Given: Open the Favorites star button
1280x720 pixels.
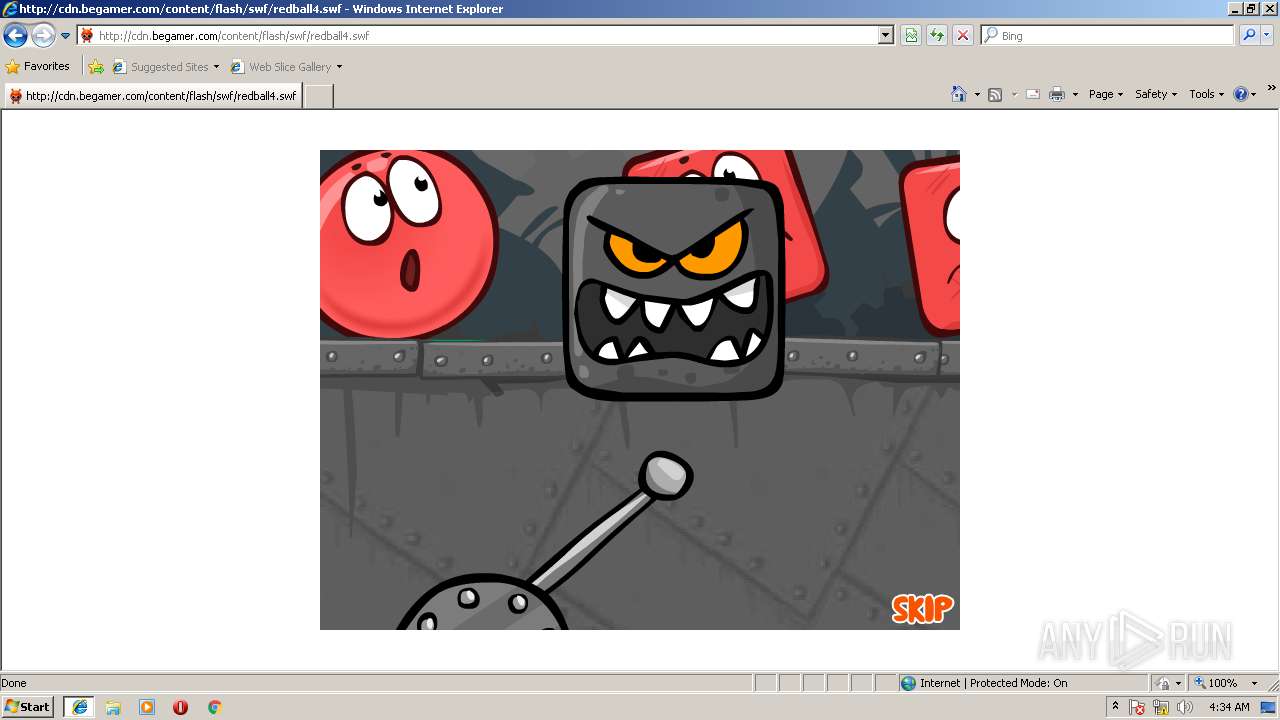Looking at the screenshot, I should coord(38,66).
